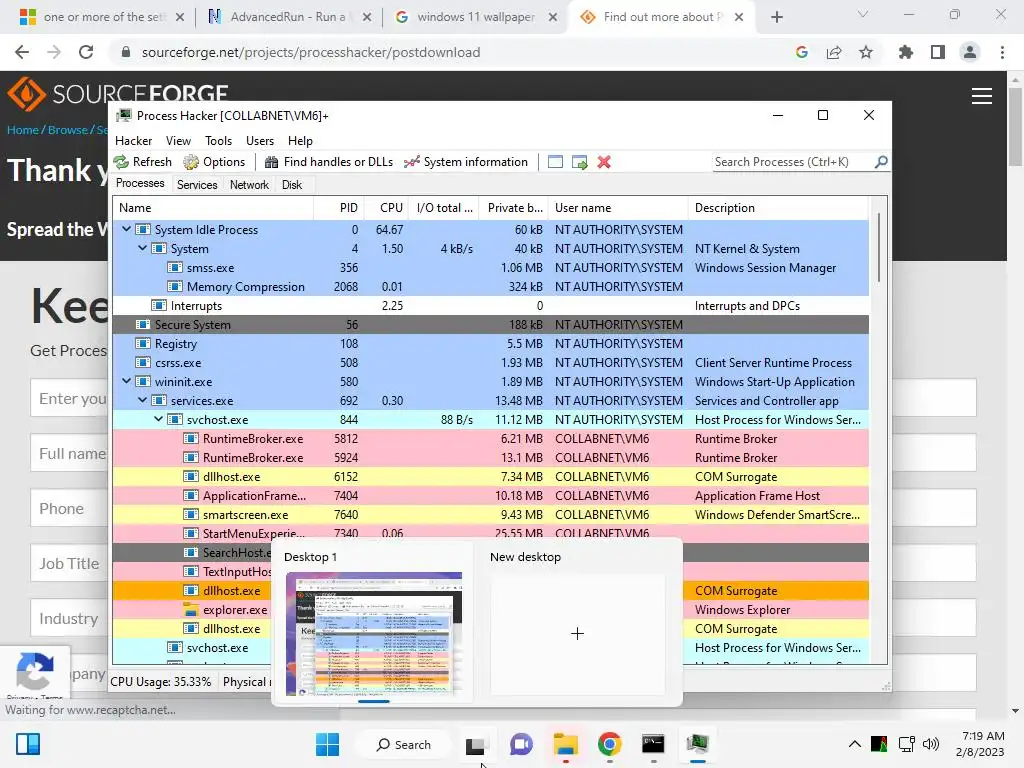Open the Chat taskbar icon
The width and height of the screenshot is (1024, 768).
click(521, 744)
